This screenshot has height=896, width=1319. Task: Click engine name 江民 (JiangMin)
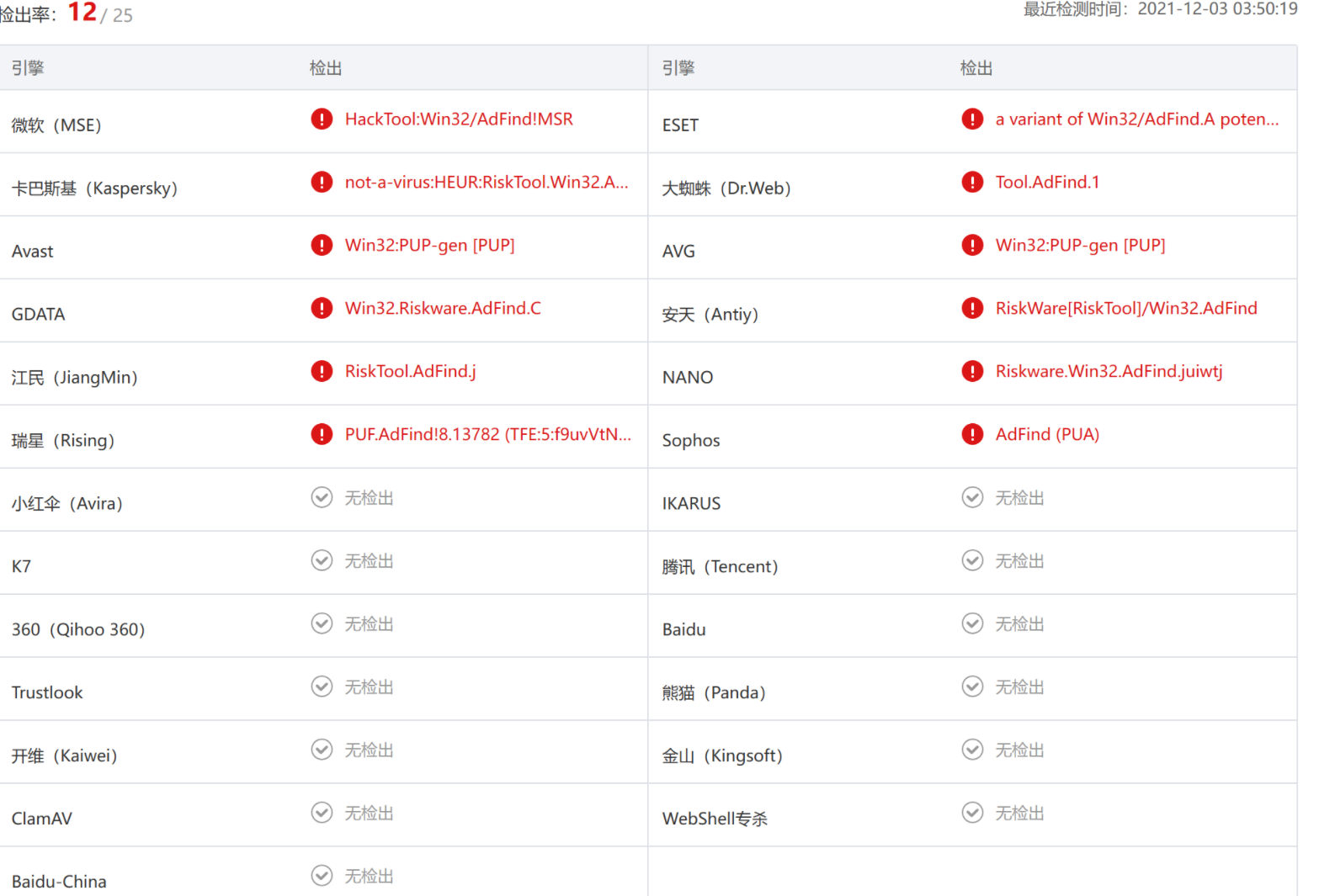(x=74, y=378)
